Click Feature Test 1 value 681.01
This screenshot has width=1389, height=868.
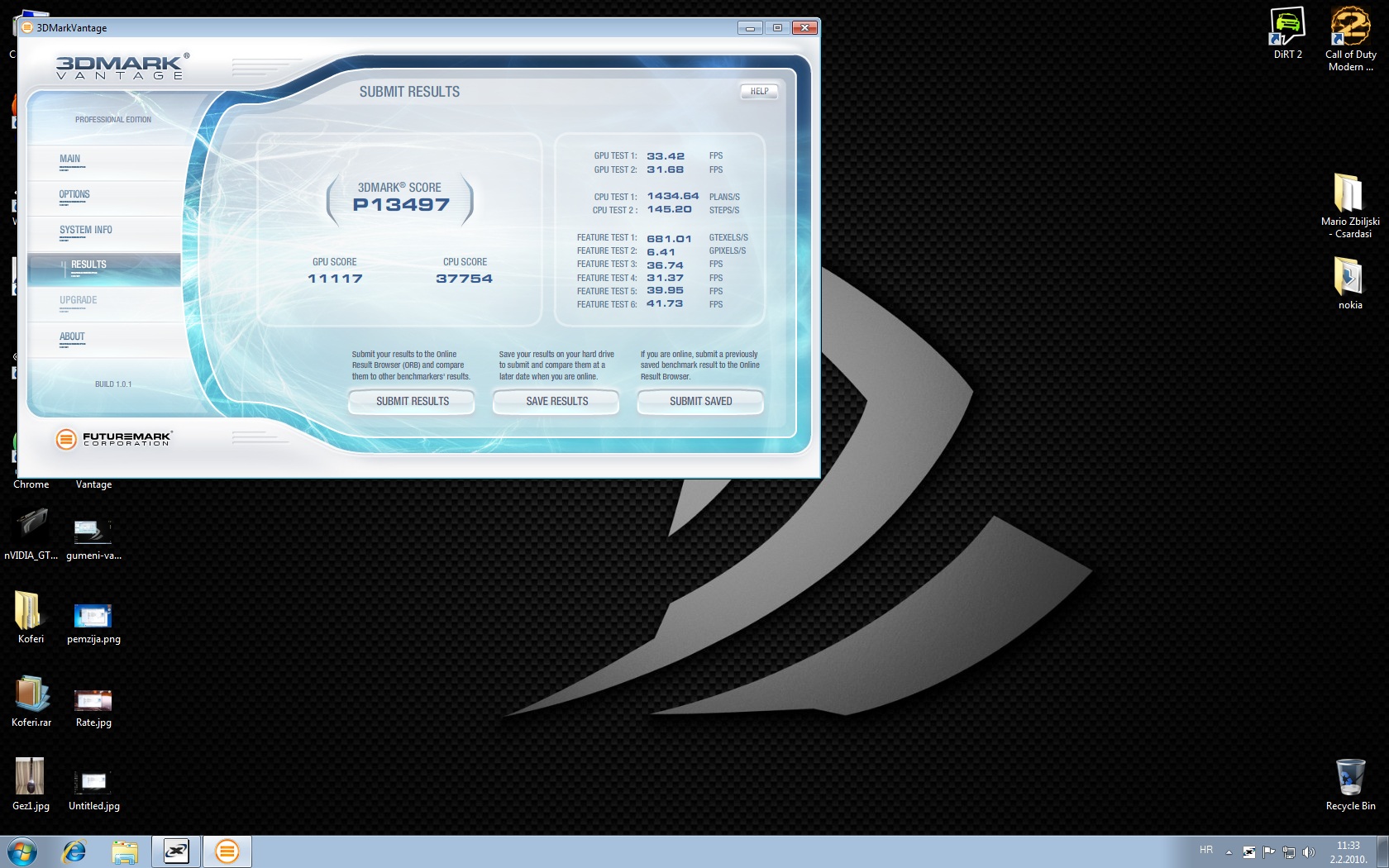click(x=669, y=239)
